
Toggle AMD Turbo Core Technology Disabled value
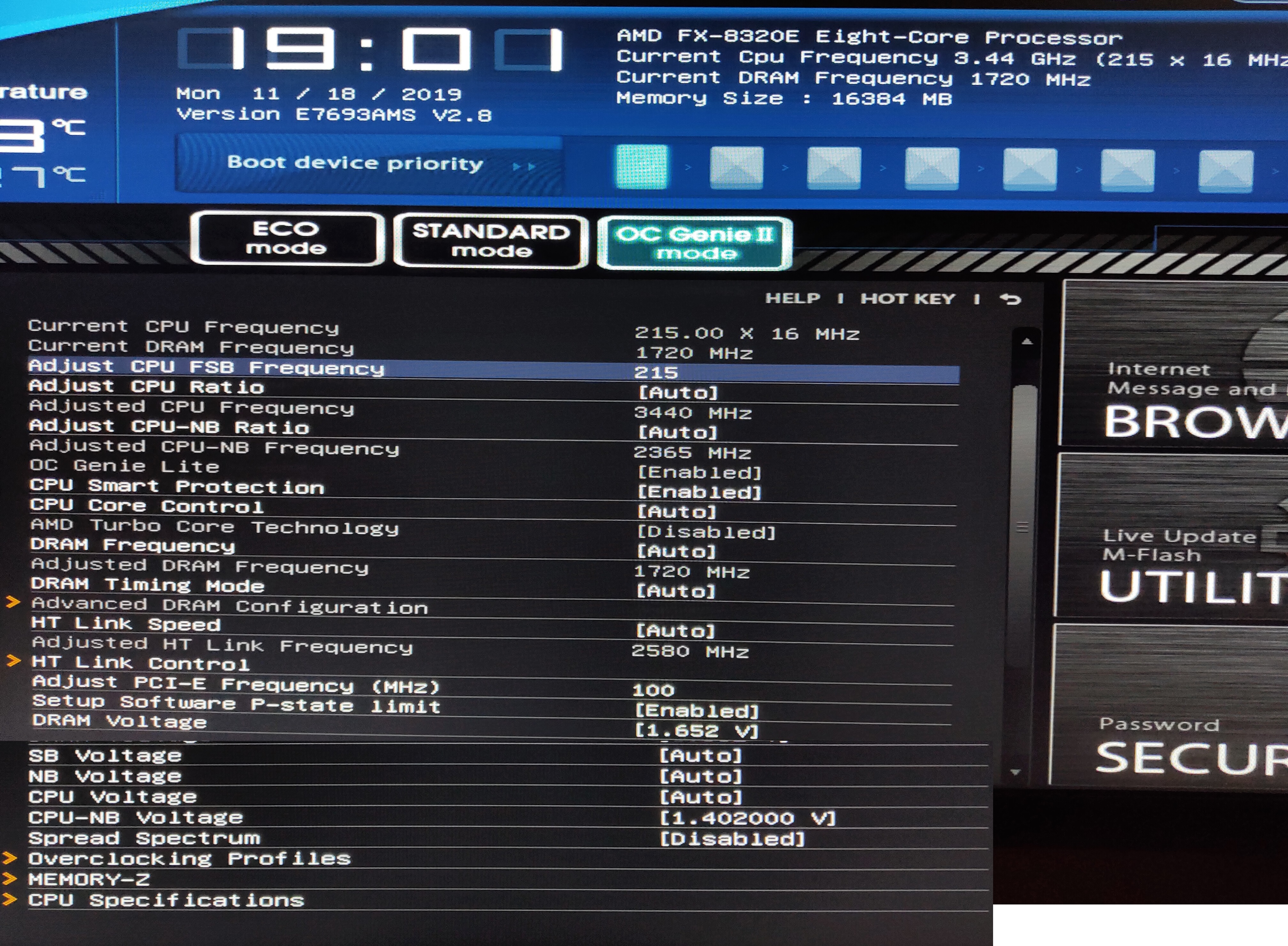(706, 532)
